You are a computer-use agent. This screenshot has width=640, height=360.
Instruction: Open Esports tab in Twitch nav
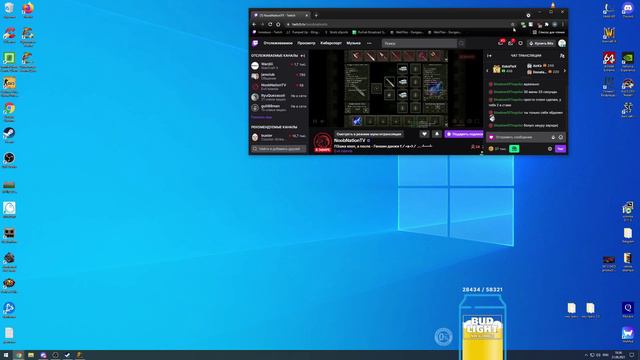[x=331, y=43]
